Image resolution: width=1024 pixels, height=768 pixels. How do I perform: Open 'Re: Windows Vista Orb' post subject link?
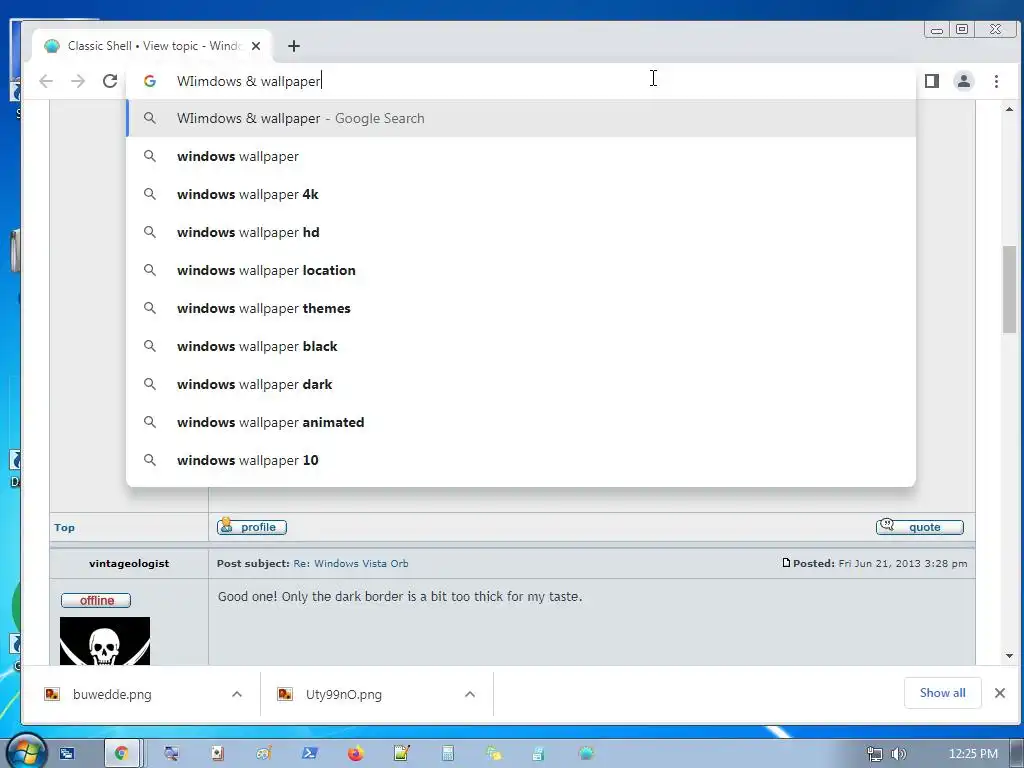coord(351,563)
